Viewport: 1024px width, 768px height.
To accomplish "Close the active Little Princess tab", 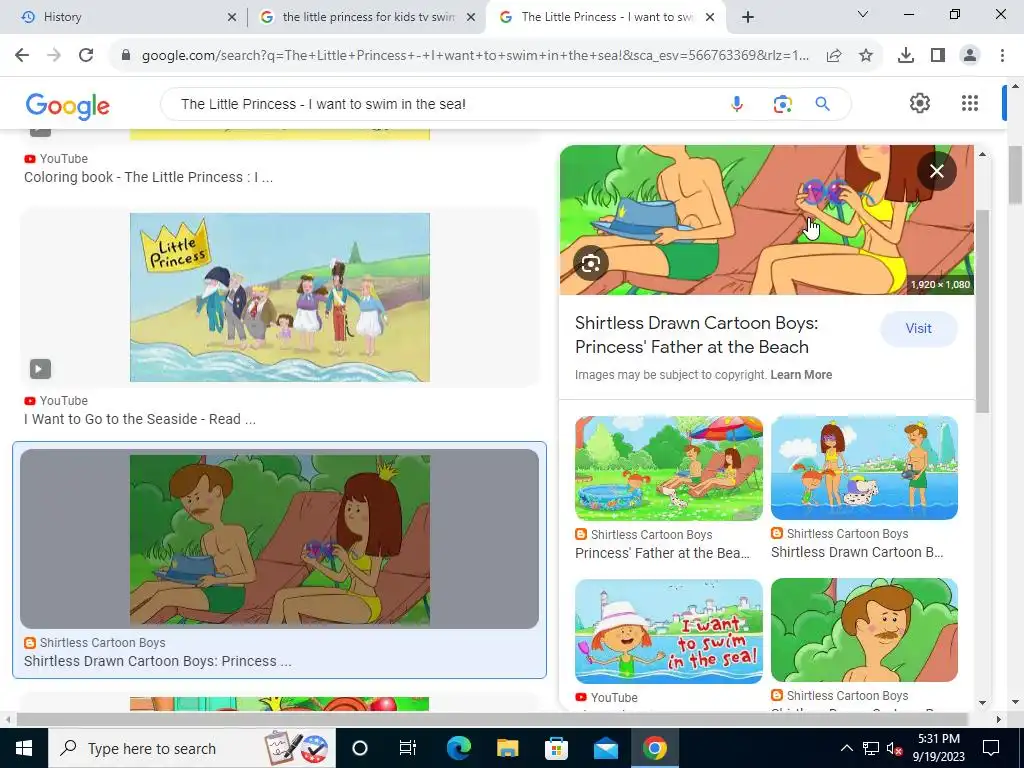I will (x=710, y=17).
